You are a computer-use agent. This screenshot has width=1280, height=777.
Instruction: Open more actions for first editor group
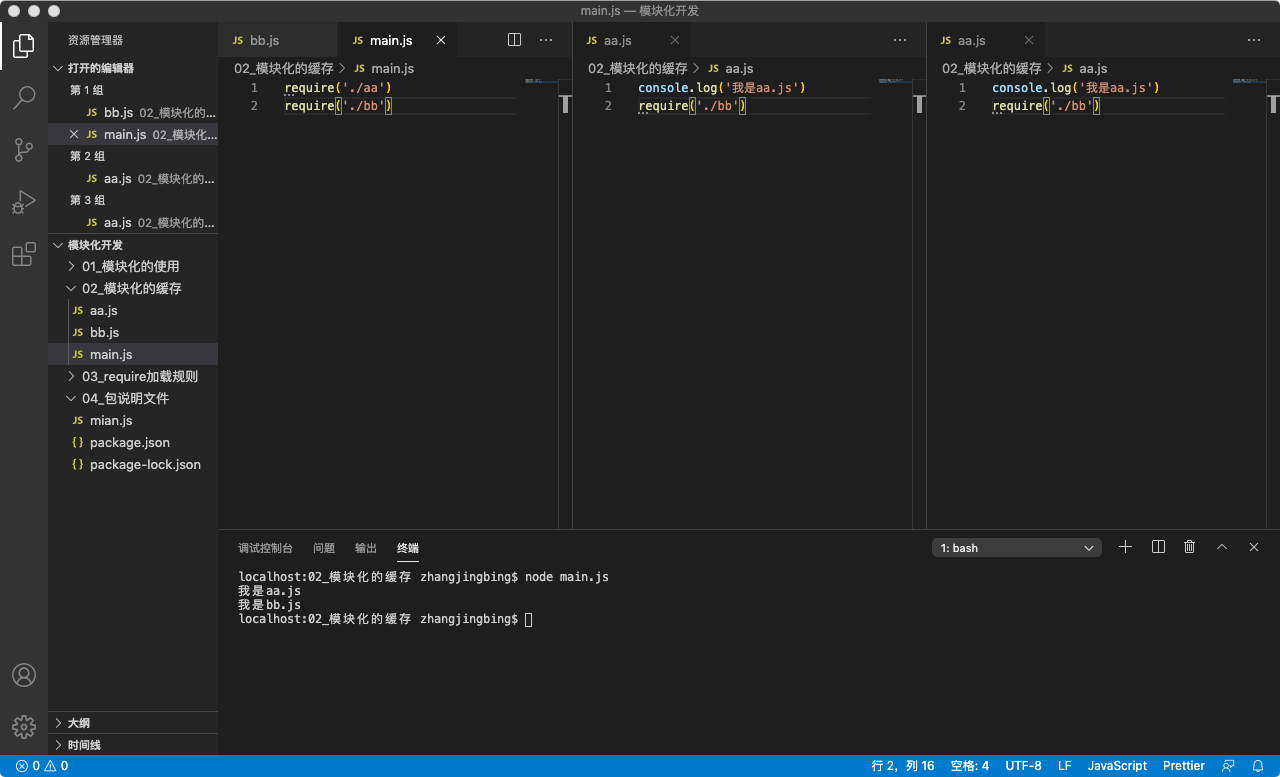546,40
